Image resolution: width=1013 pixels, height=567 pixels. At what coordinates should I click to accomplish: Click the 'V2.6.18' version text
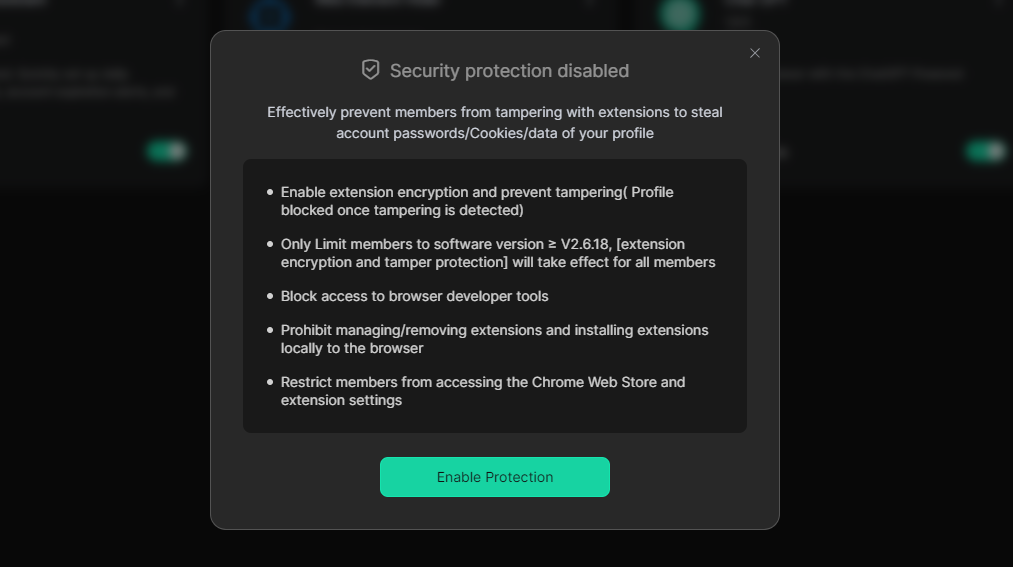pos(585,244)
